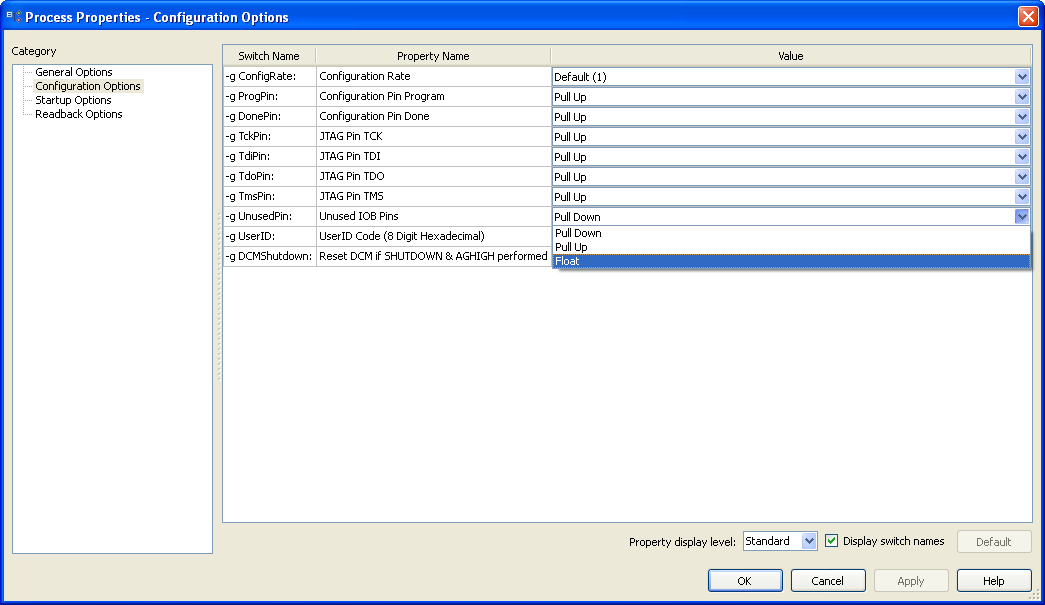Select '-g TckPin:' switch cell

coord(269,136)
